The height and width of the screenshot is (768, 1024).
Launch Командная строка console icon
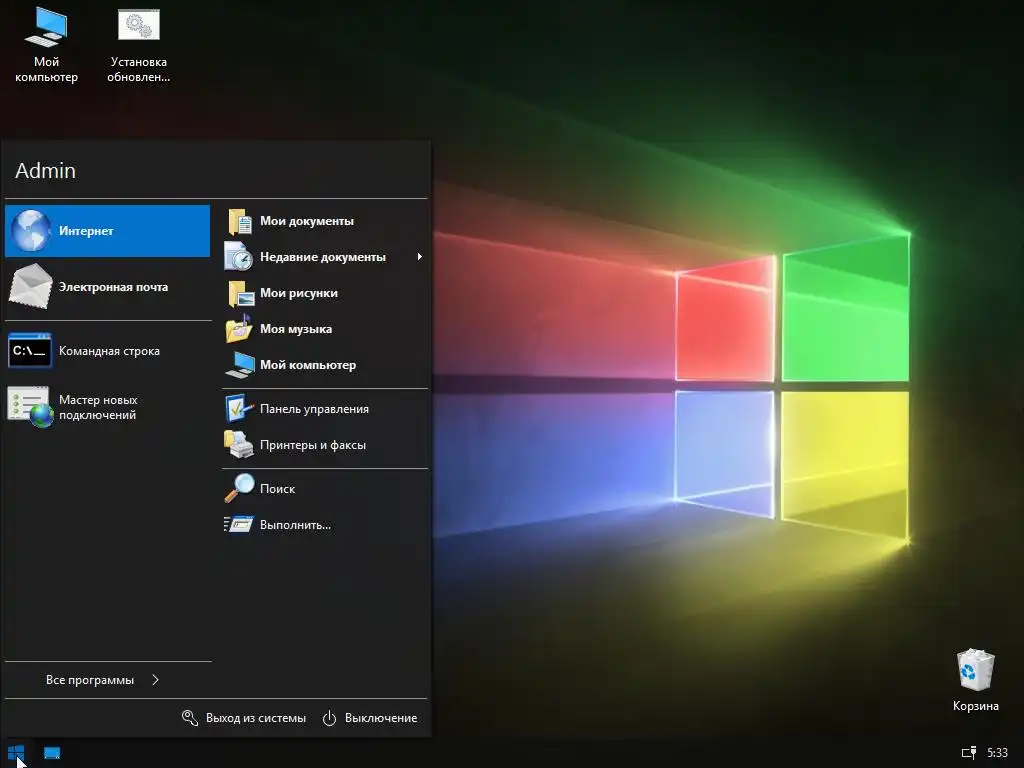point(29,351)
